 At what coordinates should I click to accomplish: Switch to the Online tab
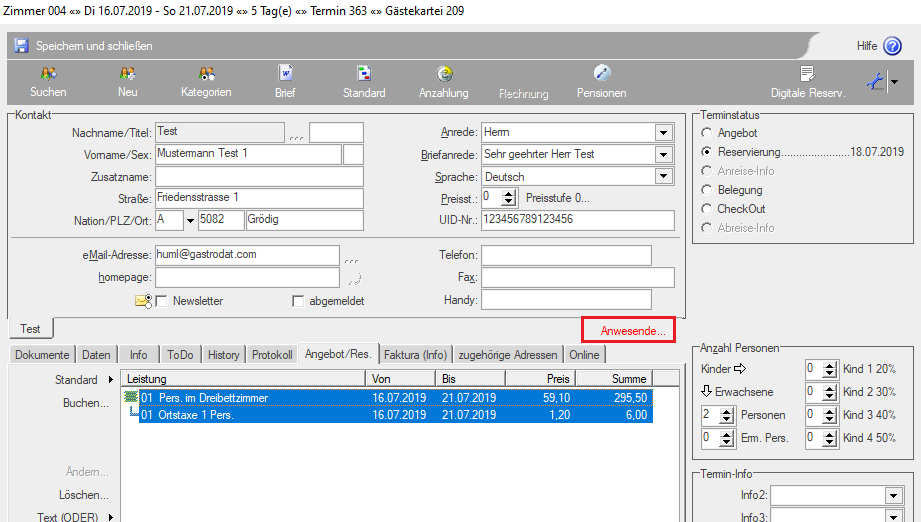[584, 355]
